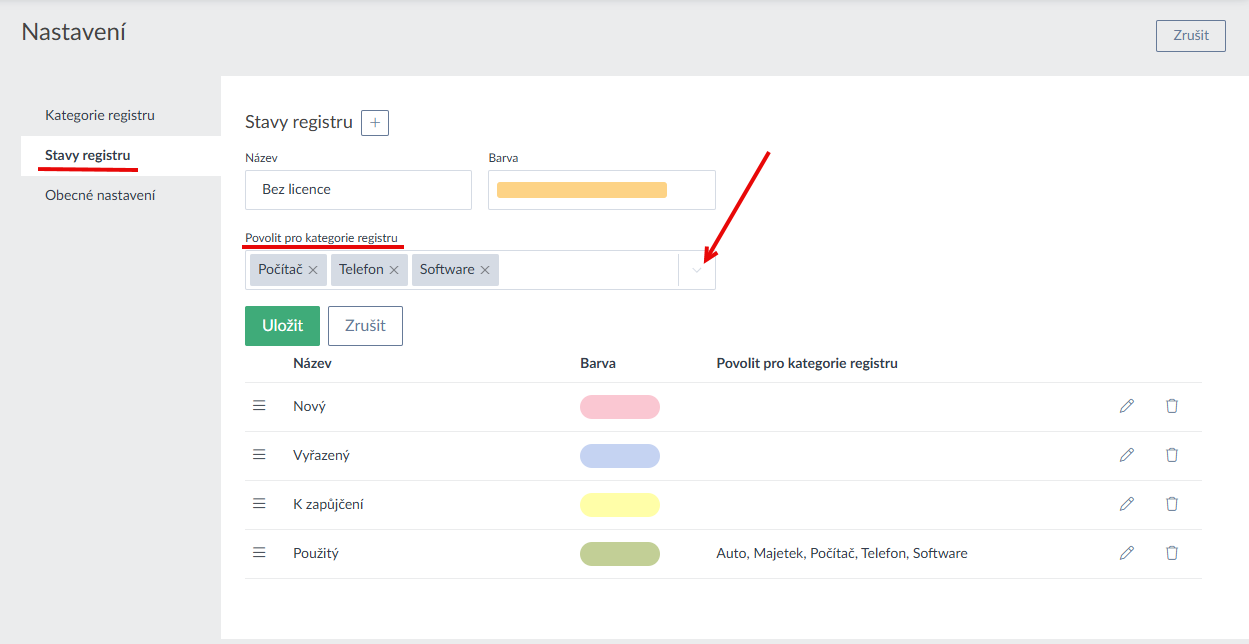Remove the Telefon category tag
The image size is (1249, 644).
tap(394, 270)
